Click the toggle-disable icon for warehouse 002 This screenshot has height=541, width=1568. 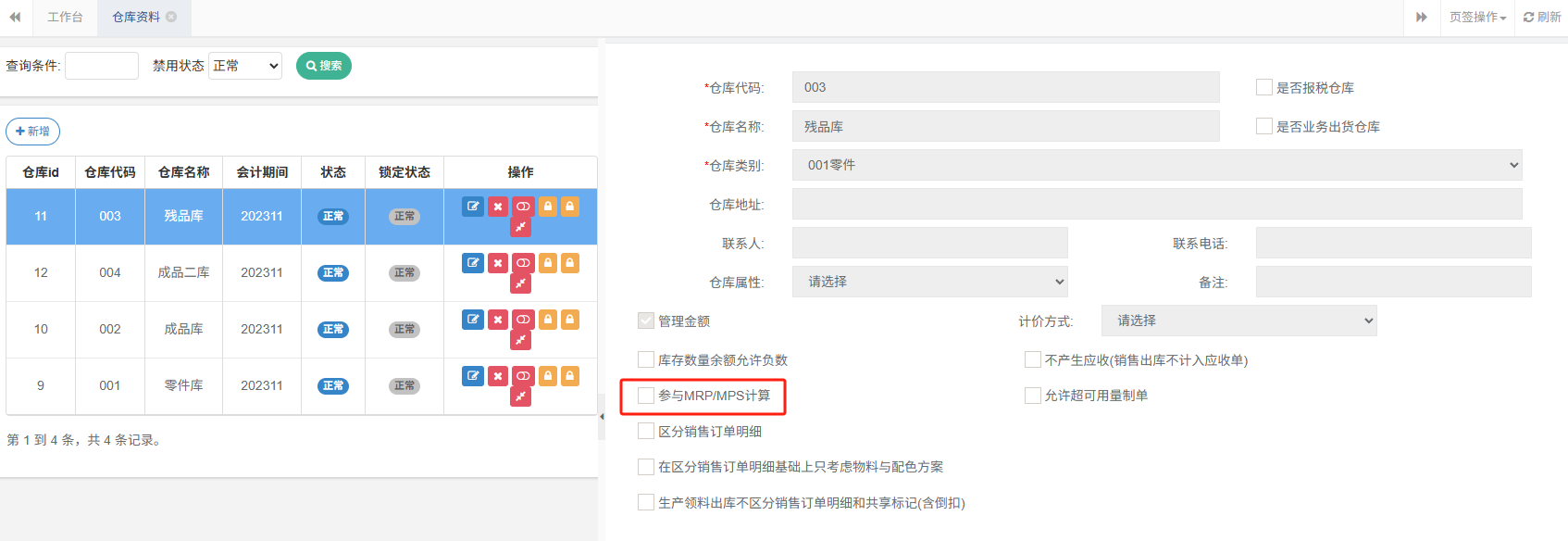(x=523, y=320)
